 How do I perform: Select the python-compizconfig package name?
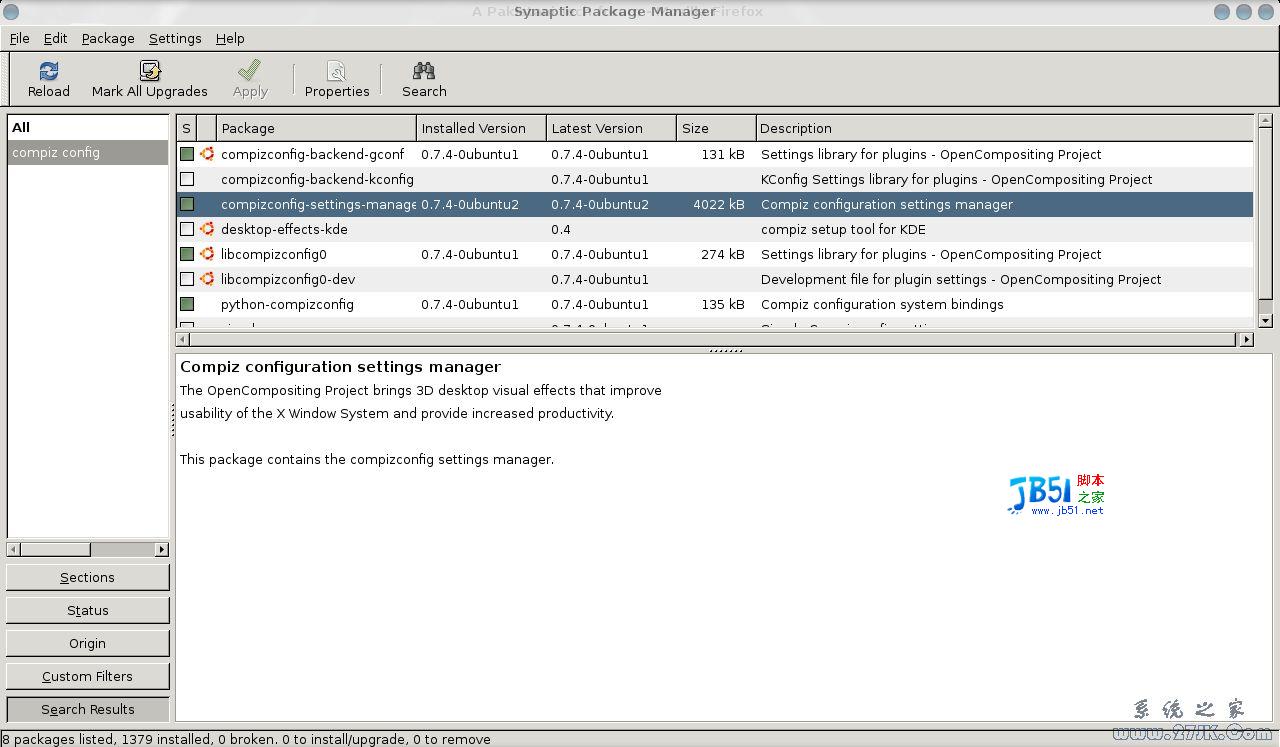coord(287,304)
